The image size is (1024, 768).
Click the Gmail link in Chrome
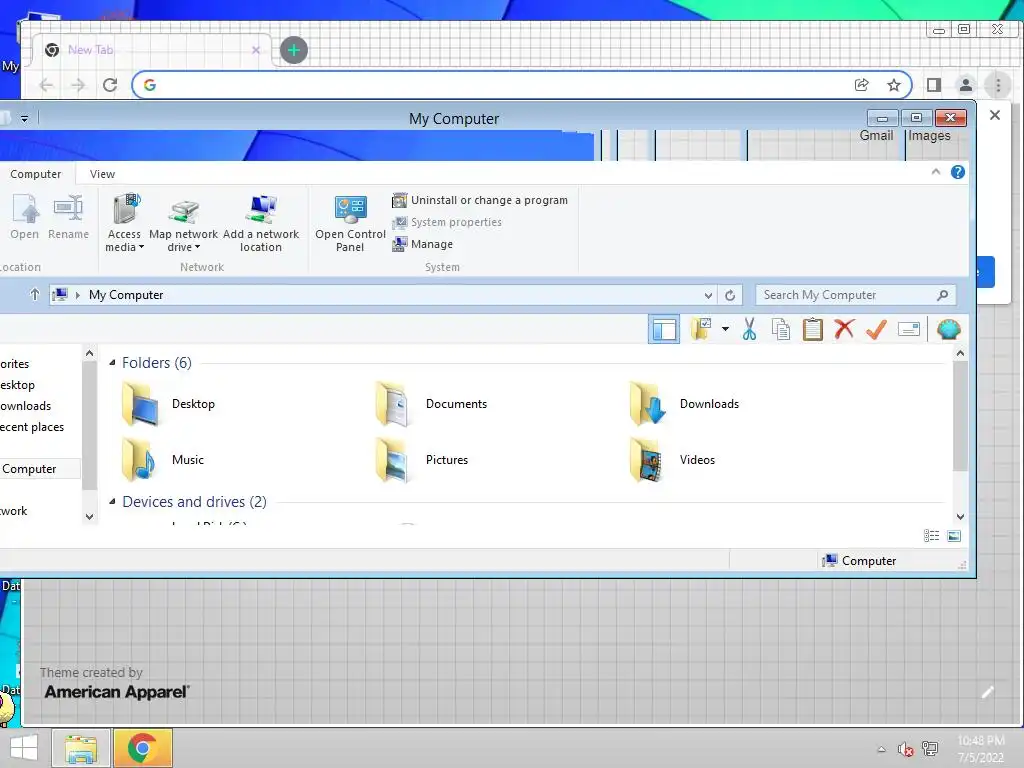(876, 136)
